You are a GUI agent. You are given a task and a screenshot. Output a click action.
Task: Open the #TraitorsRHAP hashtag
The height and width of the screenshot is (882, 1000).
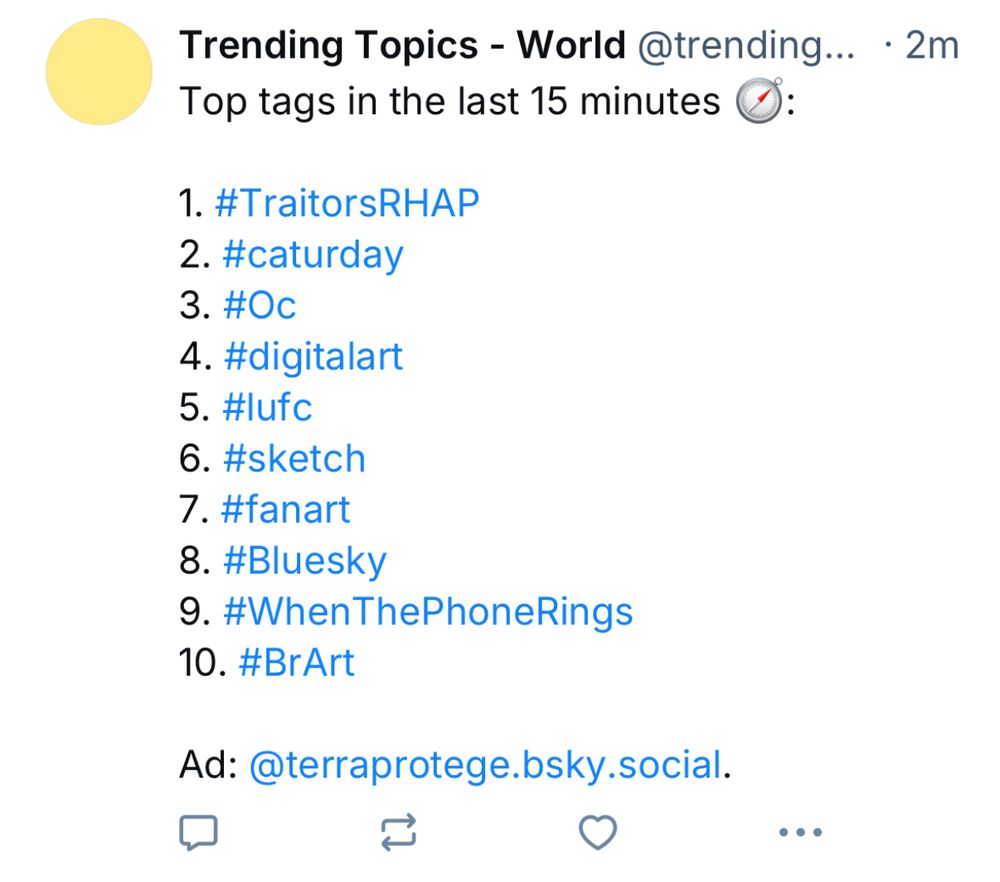(x=346, y=203)
